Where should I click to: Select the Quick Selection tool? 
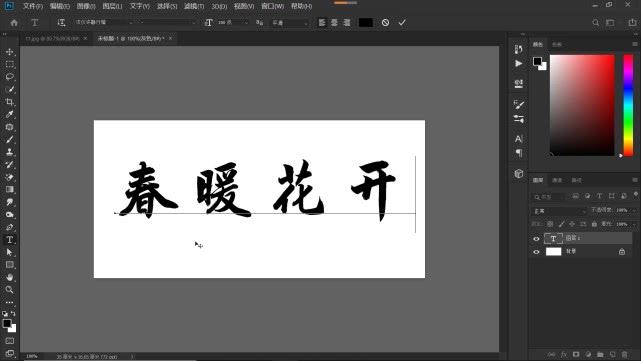pos(9,90)
